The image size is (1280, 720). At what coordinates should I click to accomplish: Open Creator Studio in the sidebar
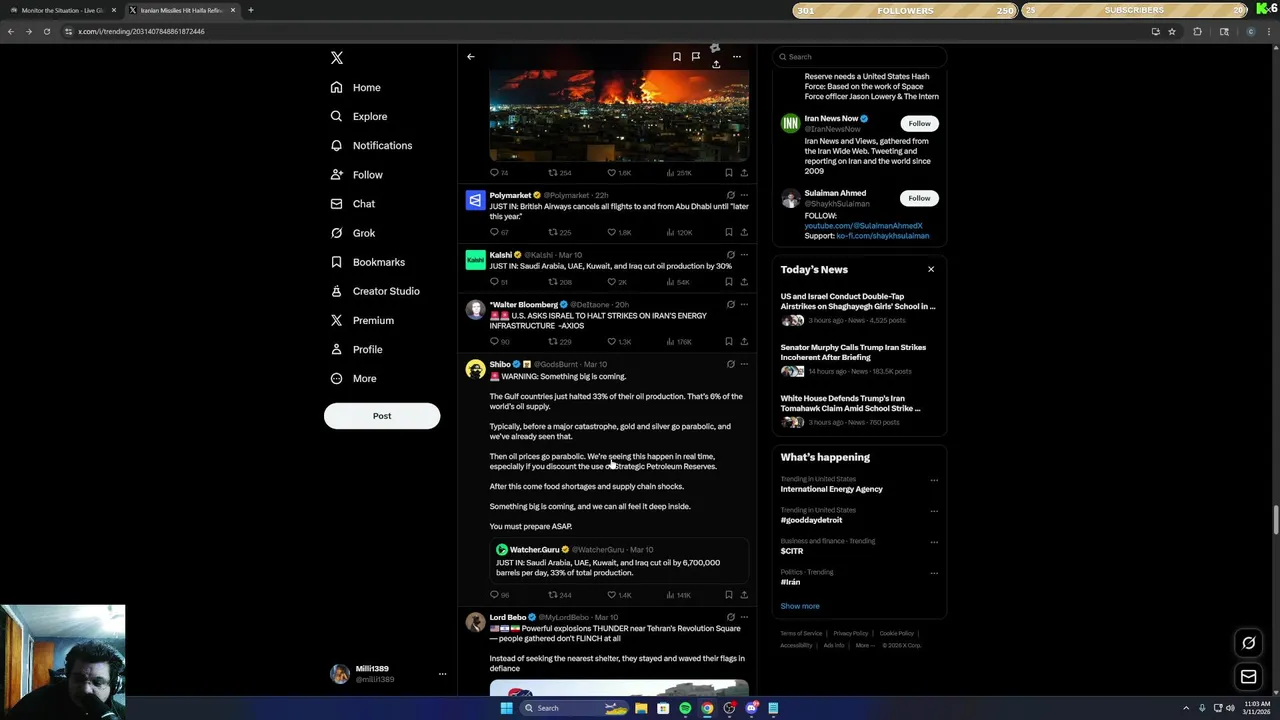(375, 291)
